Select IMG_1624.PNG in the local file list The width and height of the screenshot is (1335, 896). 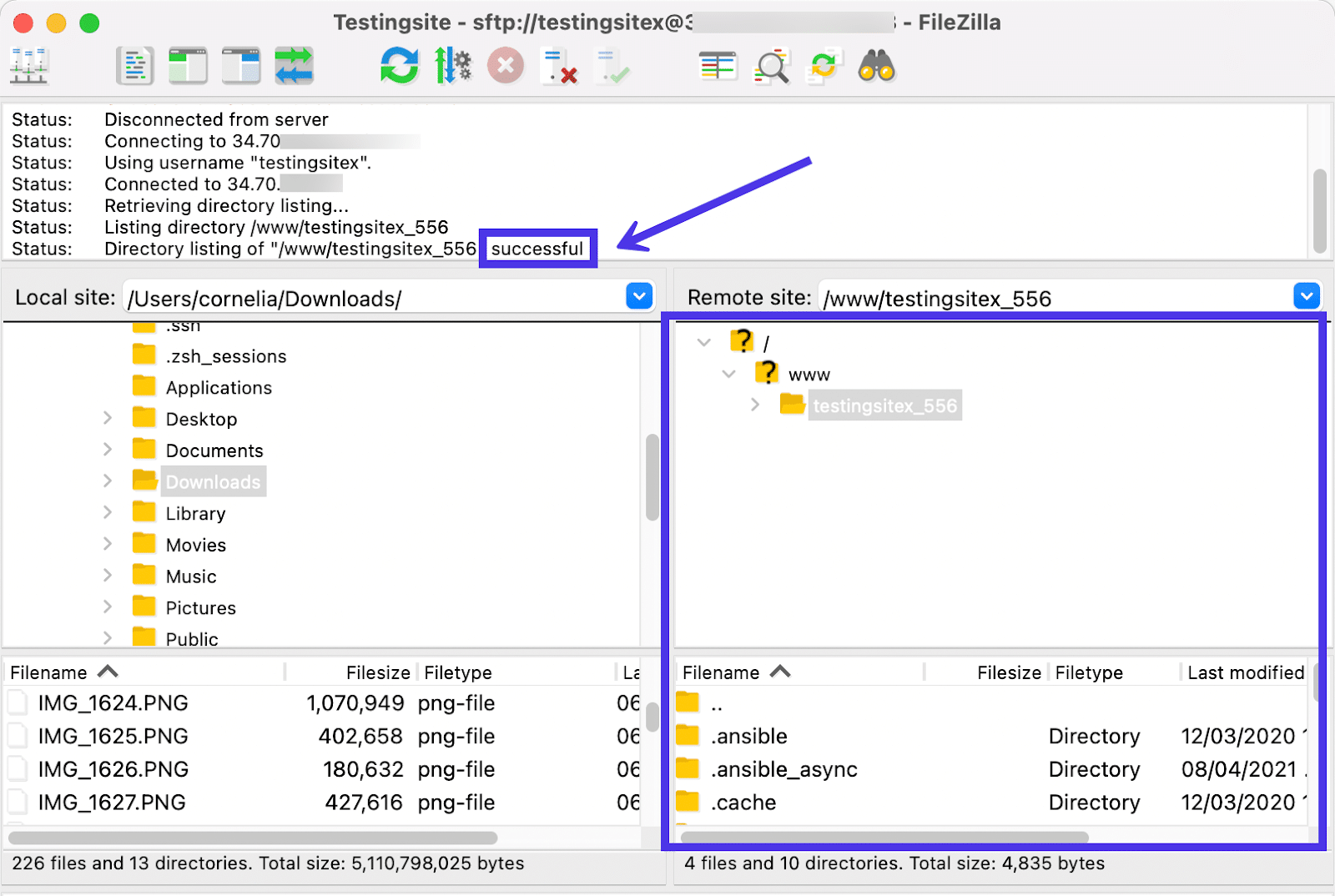pyautogui.click(x=113, y=703)
